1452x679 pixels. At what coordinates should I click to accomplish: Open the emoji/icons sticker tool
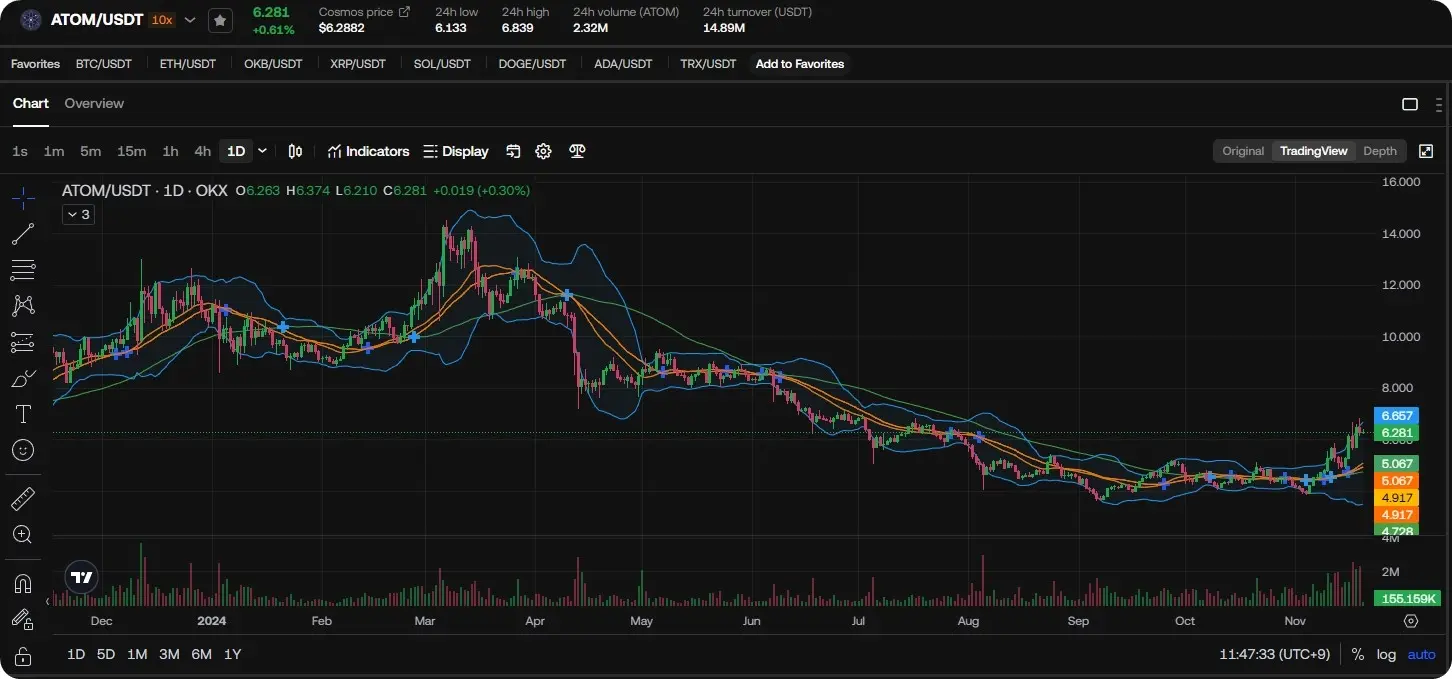point(23,450)
